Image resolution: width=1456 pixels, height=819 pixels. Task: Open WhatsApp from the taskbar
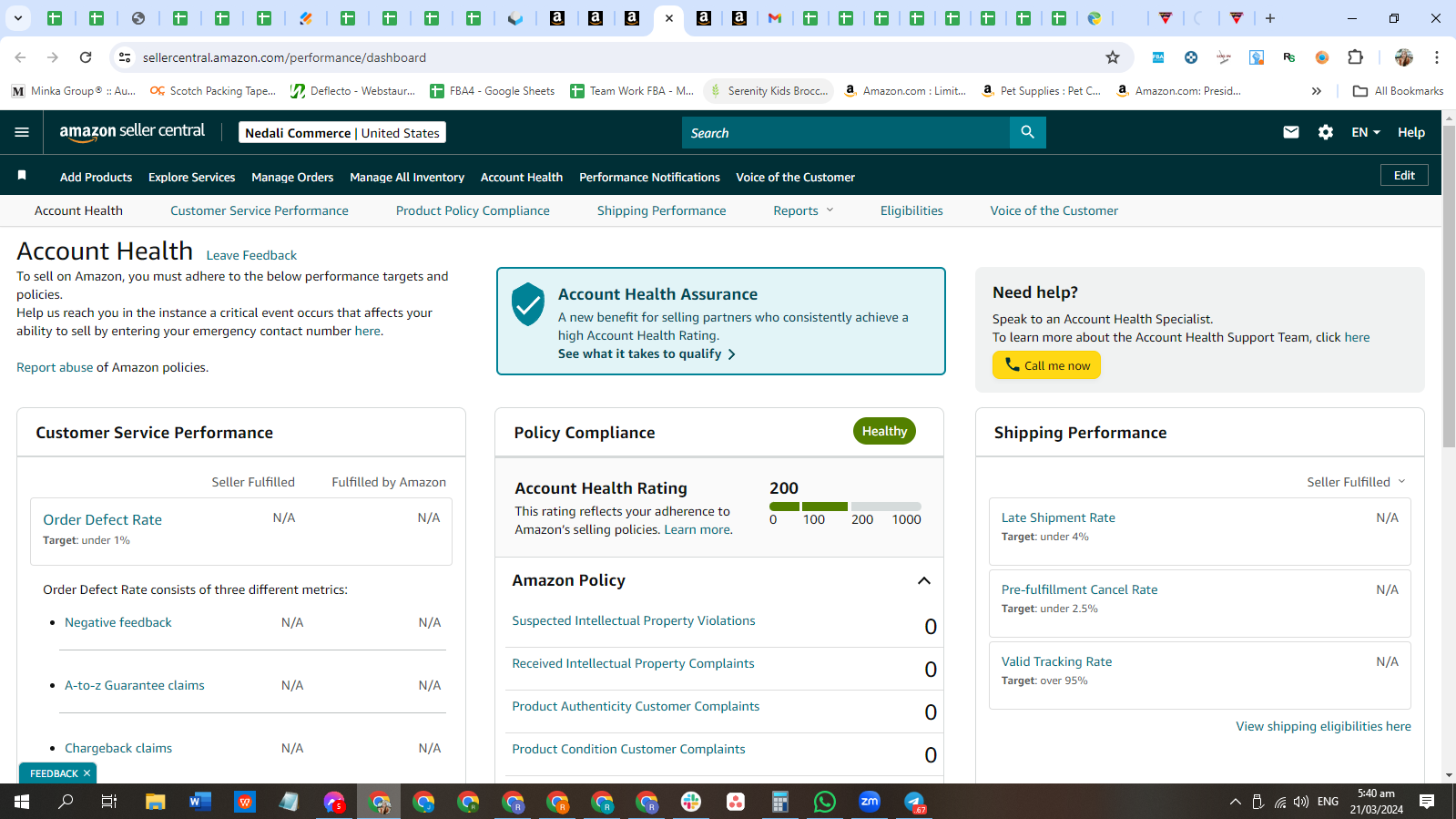(x=825, y=802)
